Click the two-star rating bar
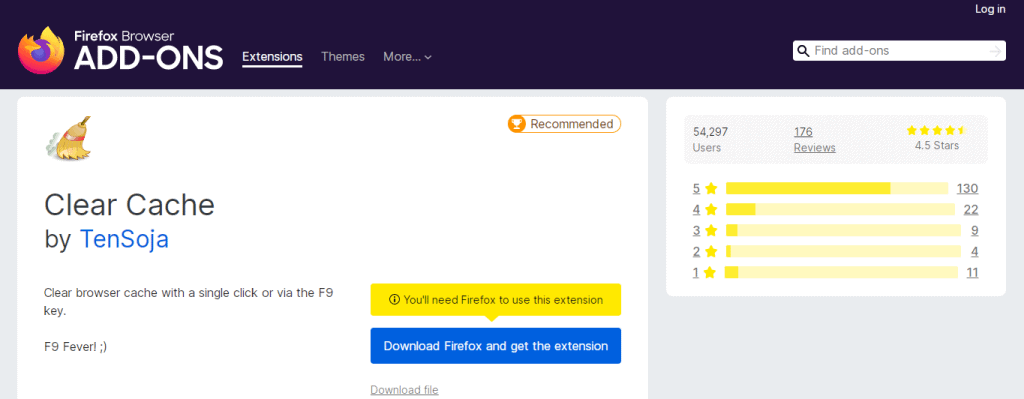 (843, 251)
